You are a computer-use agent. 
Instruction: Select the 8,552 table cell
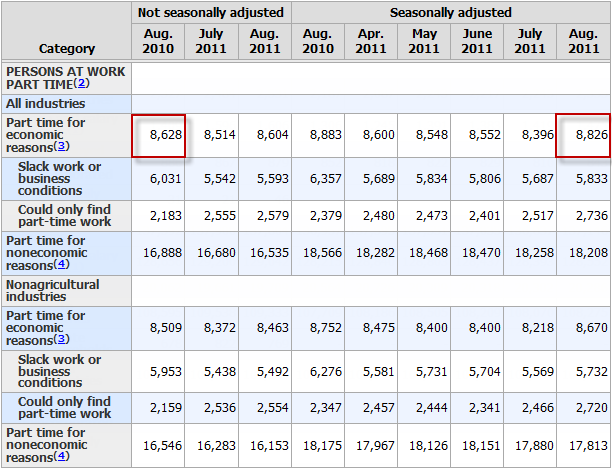pyautogui.click(x=477, y=135)
